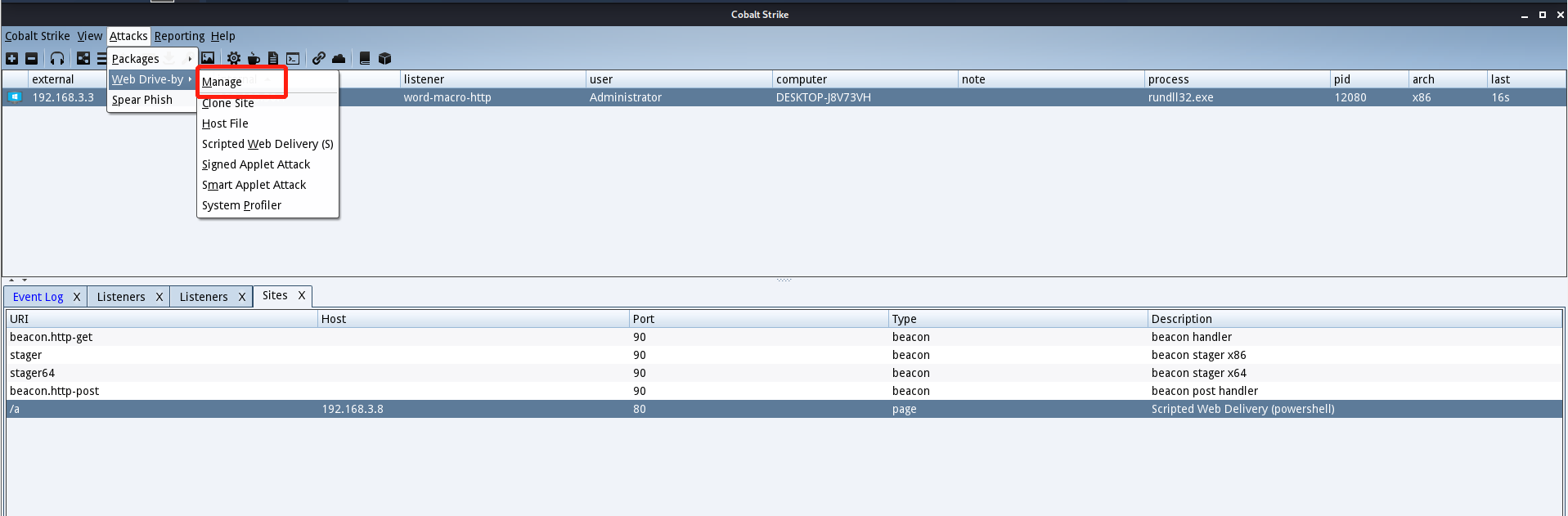Open the Cobalt Strike menu

pos(38,36)
